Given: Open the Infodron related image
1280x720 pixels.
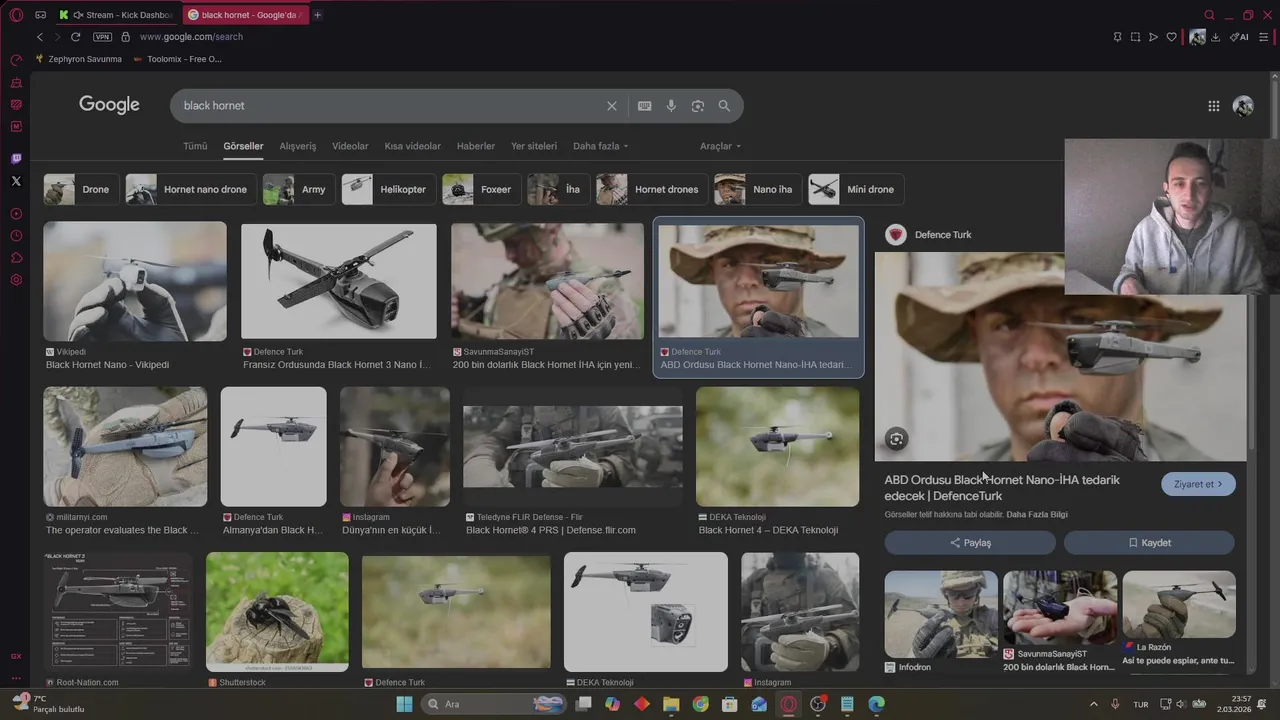Looking at the screenshot, I should (x=941, y=615).
